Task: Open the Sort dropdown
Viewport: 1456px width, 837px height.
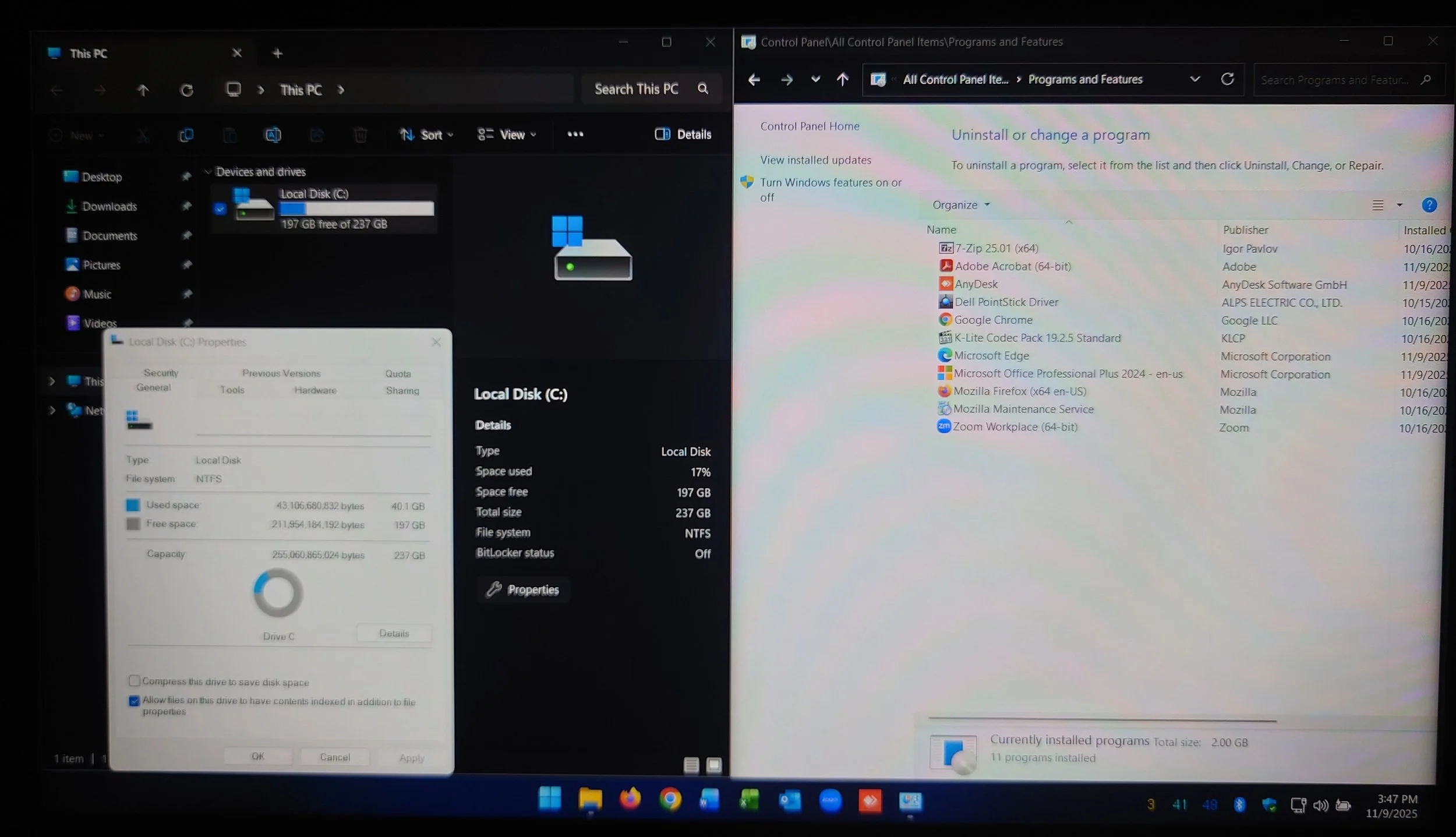Action: [427, 135]
